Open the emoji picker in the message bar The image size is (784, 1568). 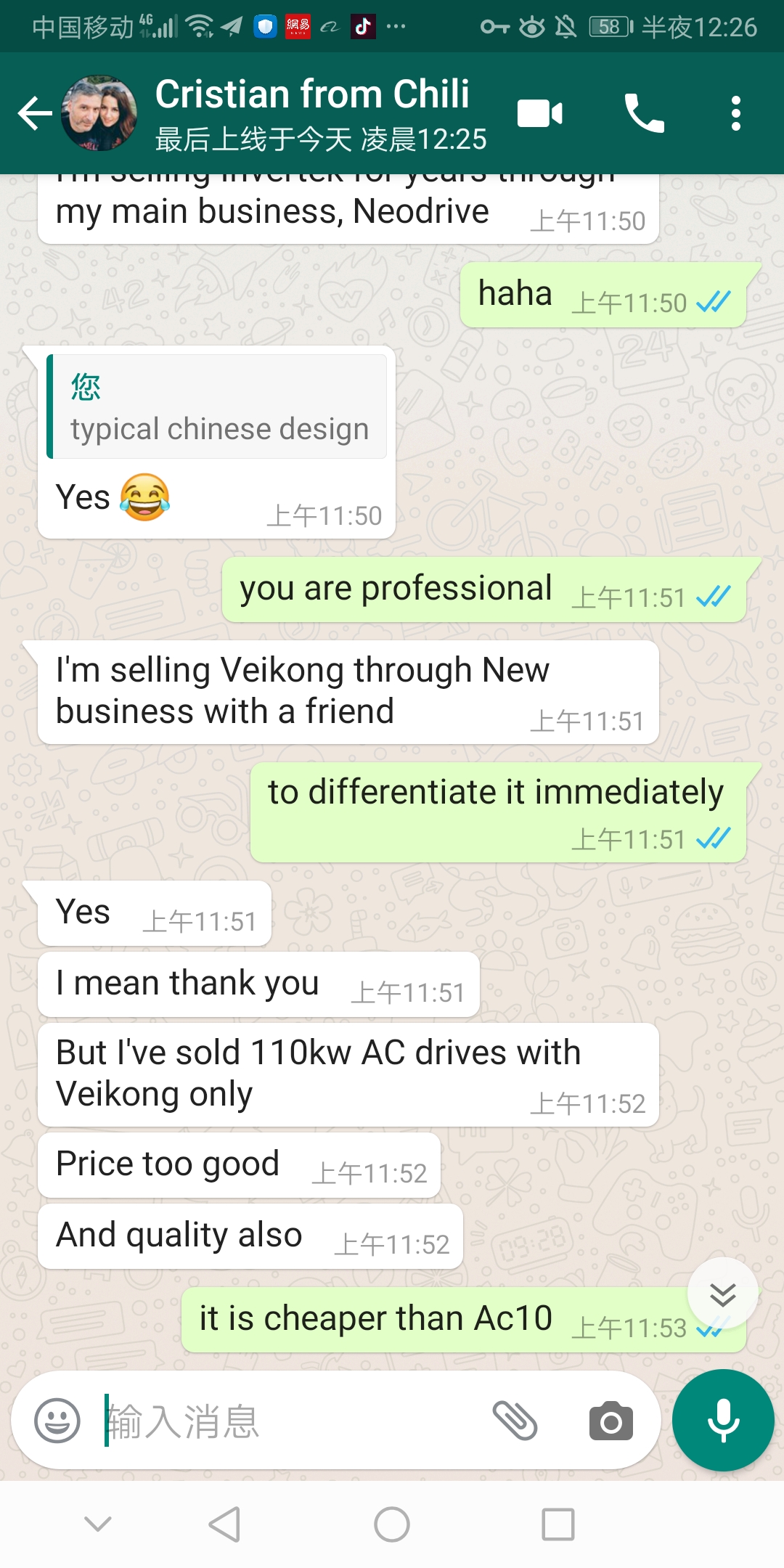coord(57,1421)
